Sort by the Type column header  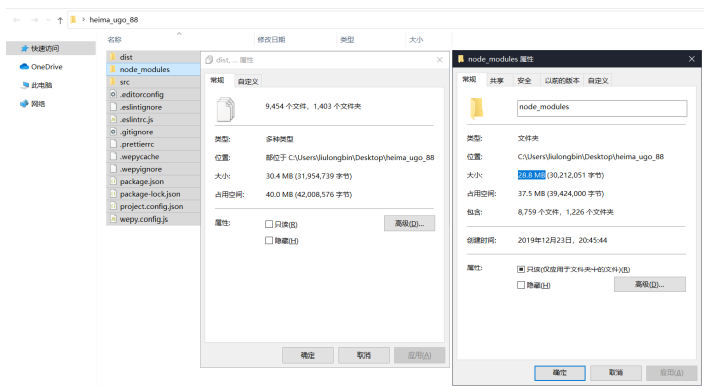click(347, 39)
